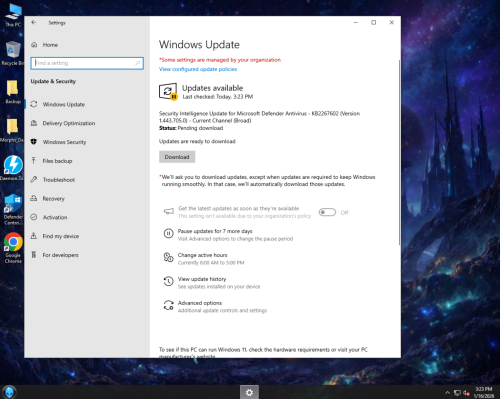Go back with the Settings back arrow

tap(34, 23)
